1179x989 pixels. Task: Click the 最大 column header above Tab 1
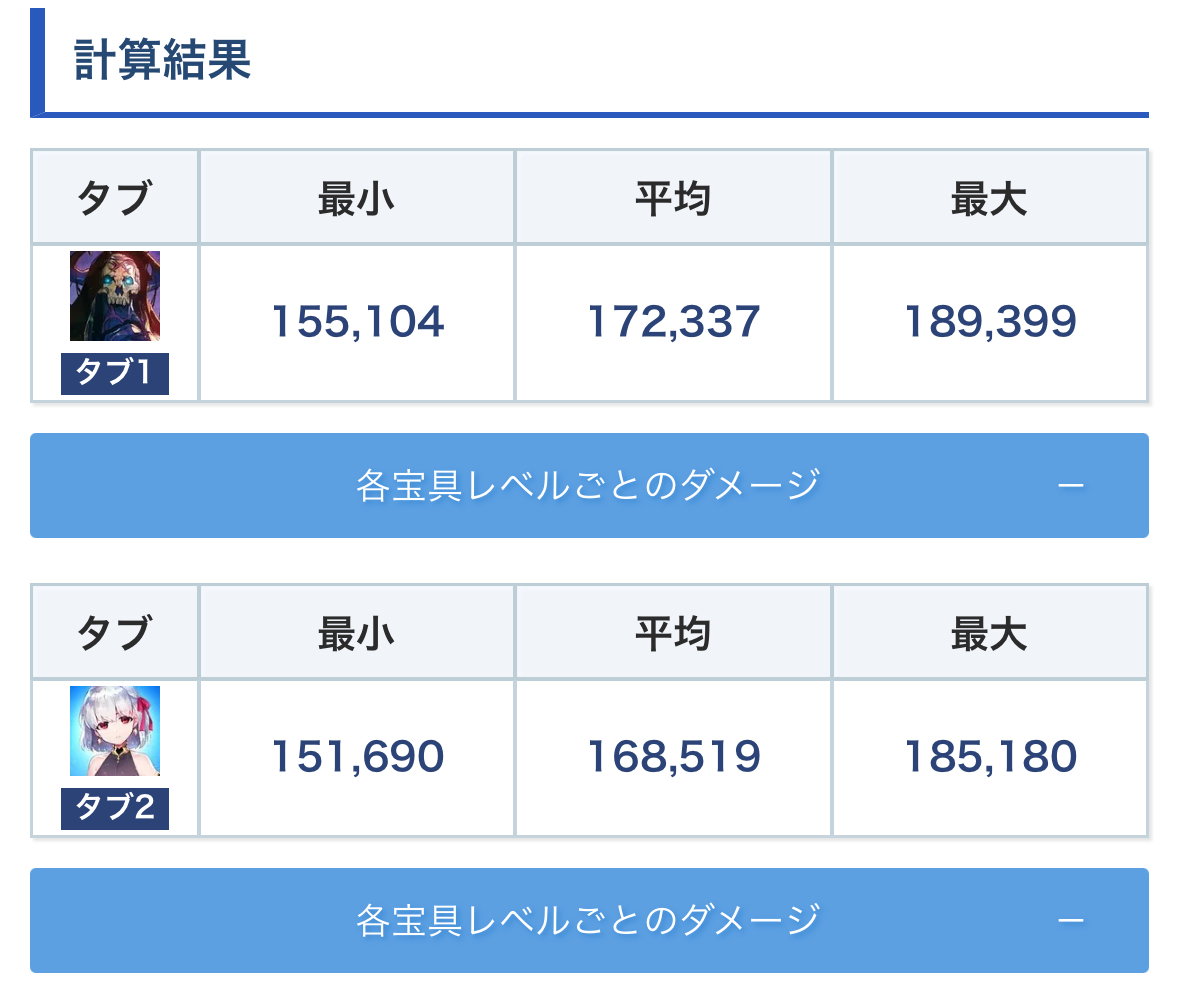989,200
